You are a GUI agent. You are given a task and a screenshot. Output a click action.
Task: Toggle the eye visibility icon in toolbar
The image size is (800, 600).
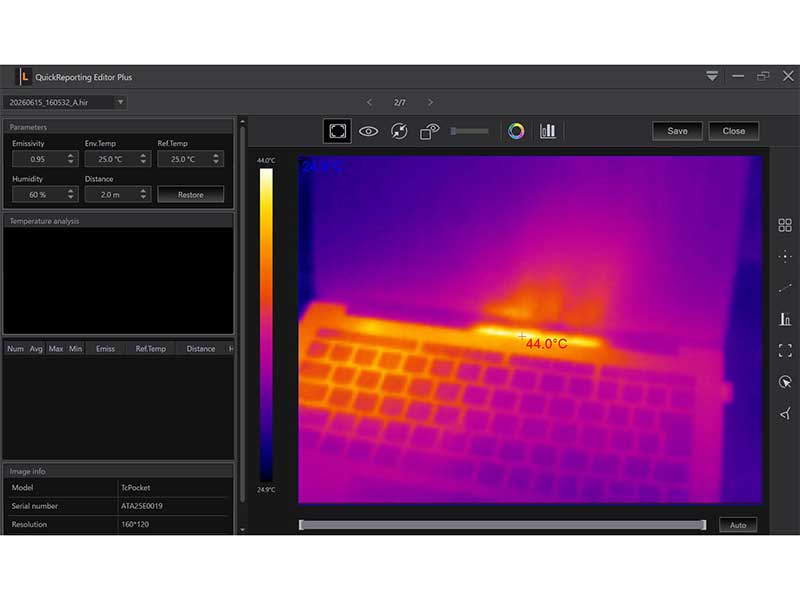click(x=368, y=131)
